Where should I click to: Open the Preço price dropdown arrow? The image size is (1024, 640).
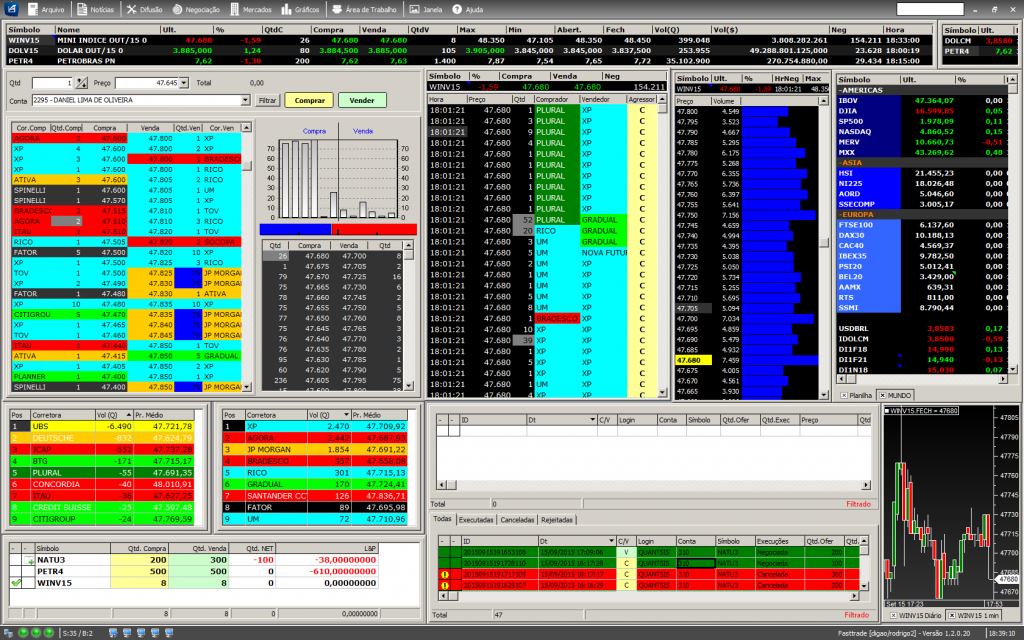point(184,83)
